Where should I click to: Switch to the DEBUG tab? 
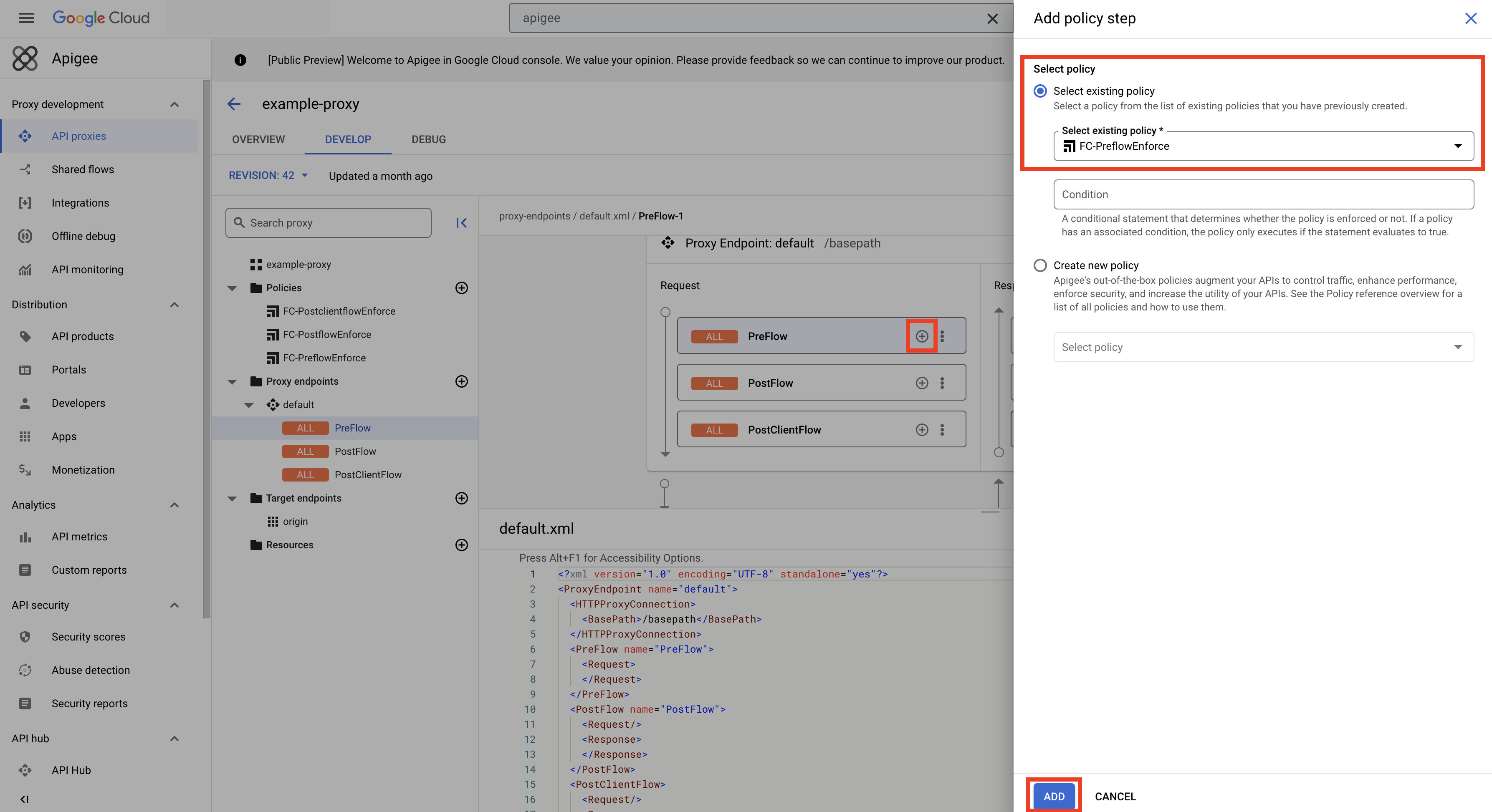pyautogui.click(x=428, y=139)
